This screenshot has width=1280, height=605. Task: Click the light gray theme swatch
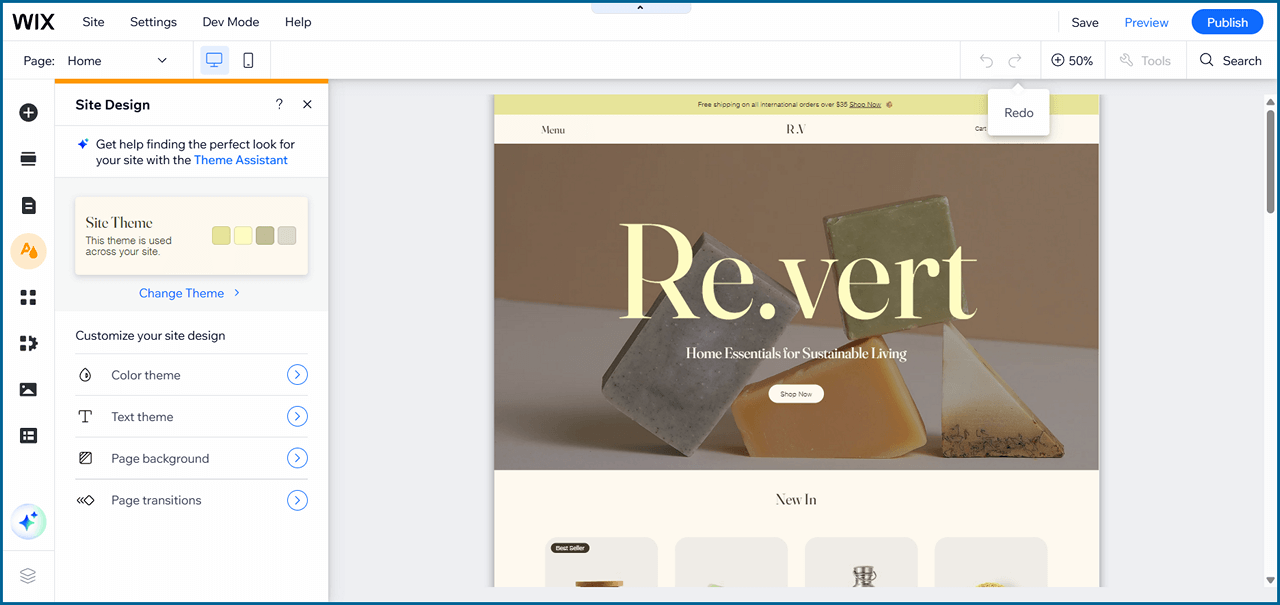[x=287, y=235]
